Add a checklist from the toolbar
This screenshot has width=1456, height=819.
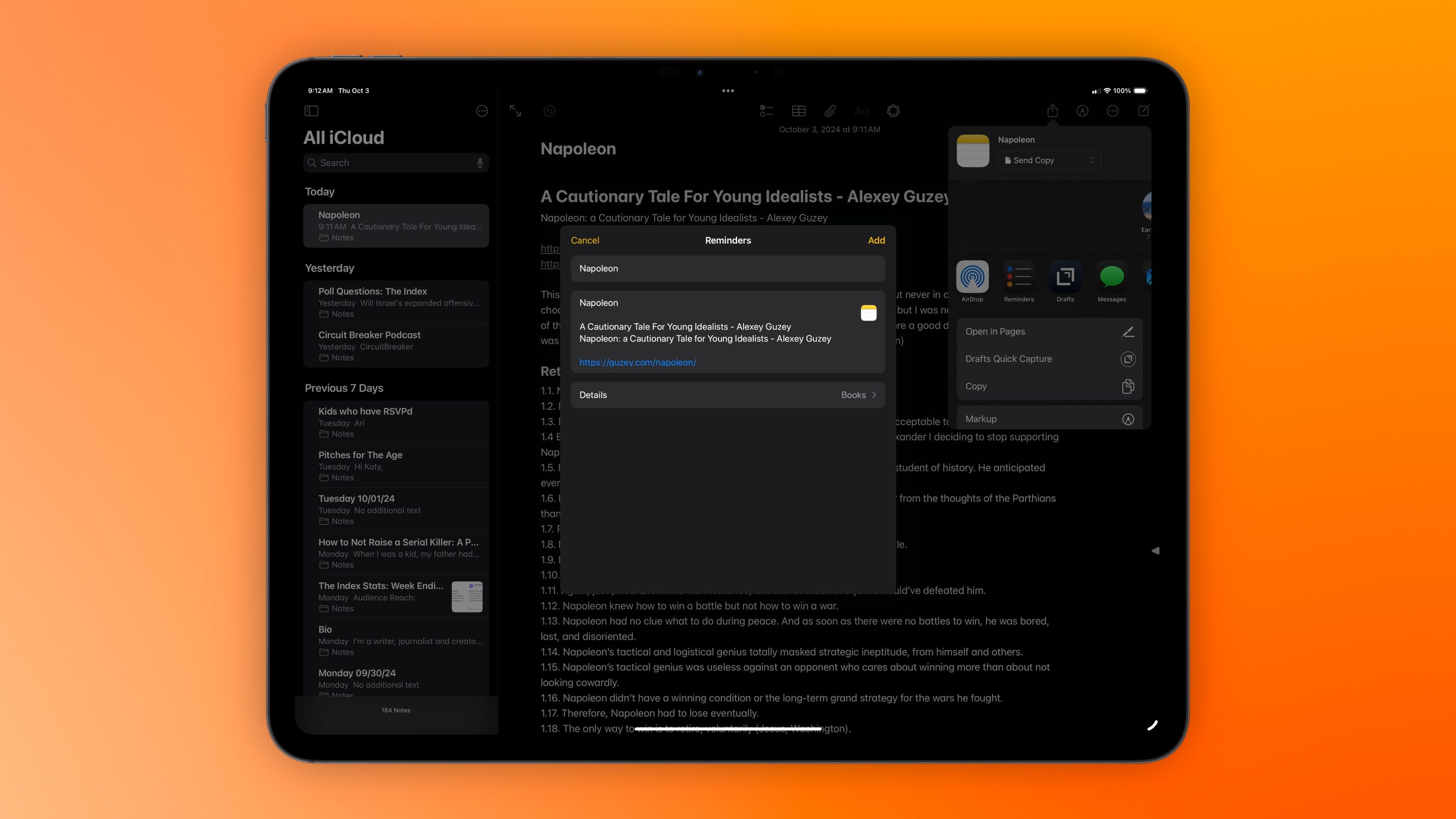click(x=766, y=111)
